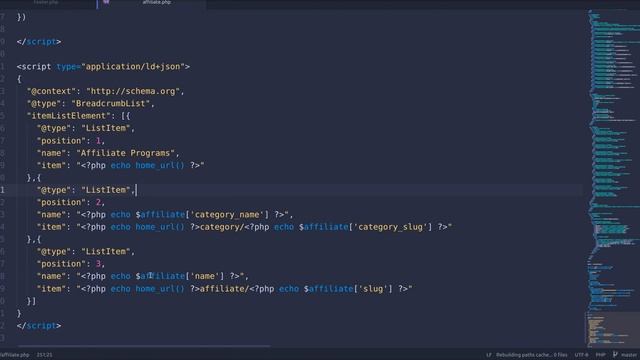Click the text "http://schema.org"
The image size is (640, 360).
(133, 91)
